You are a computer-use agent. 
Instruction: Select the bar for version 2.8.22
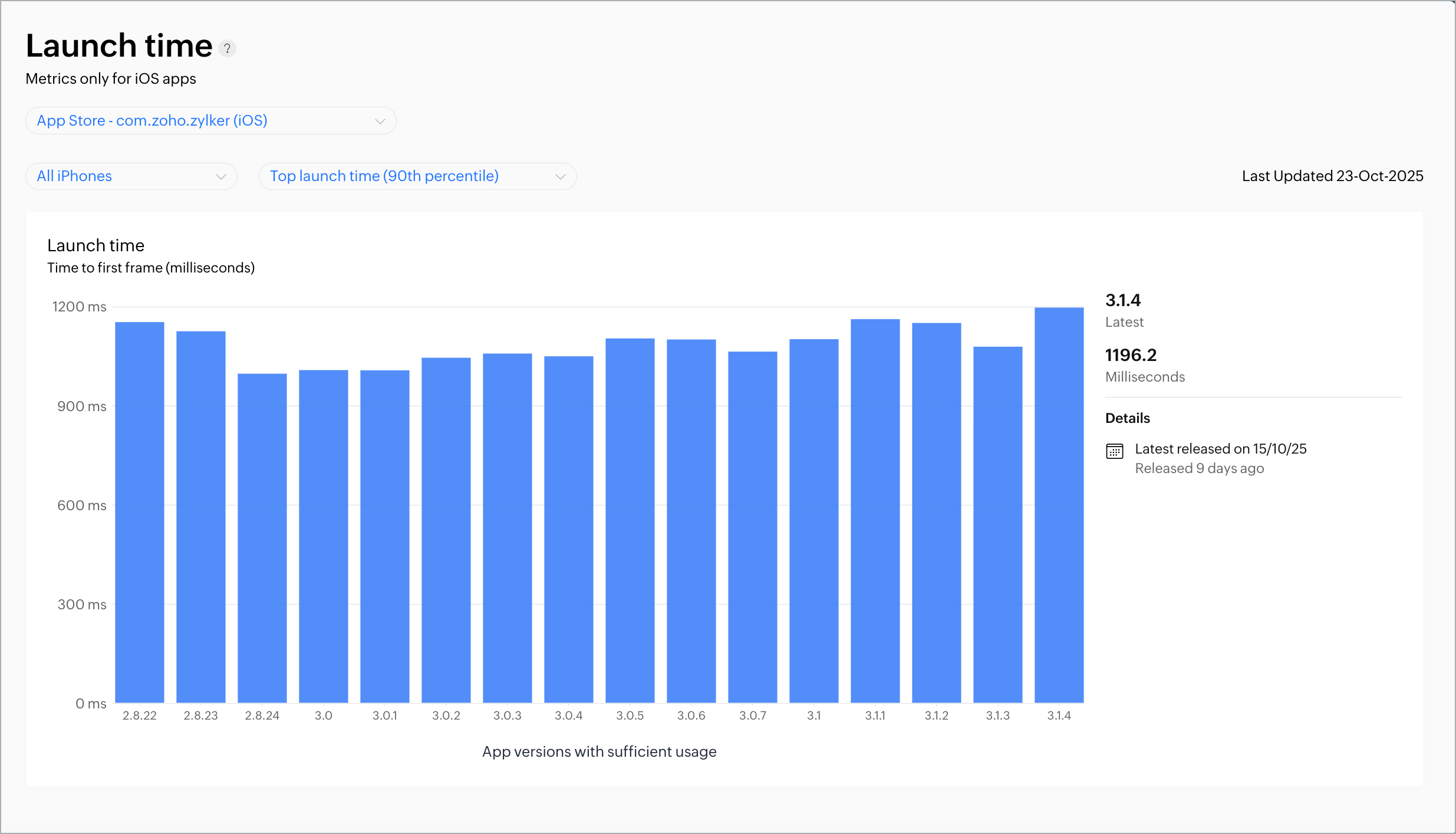pyautogui.click(x=140, y=512)
